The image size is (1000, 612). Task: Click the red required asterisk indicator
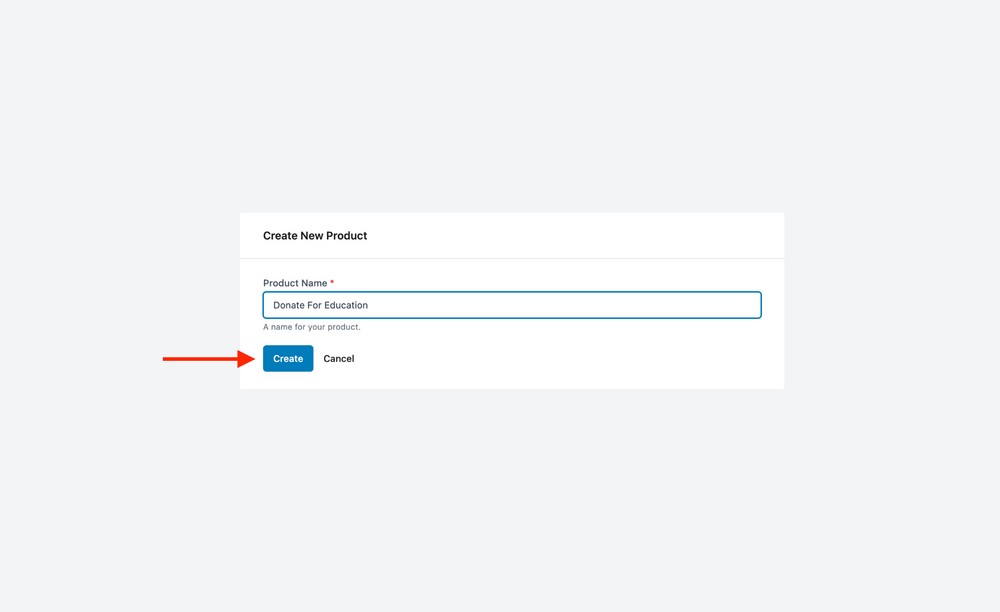(x=330, y=283)
